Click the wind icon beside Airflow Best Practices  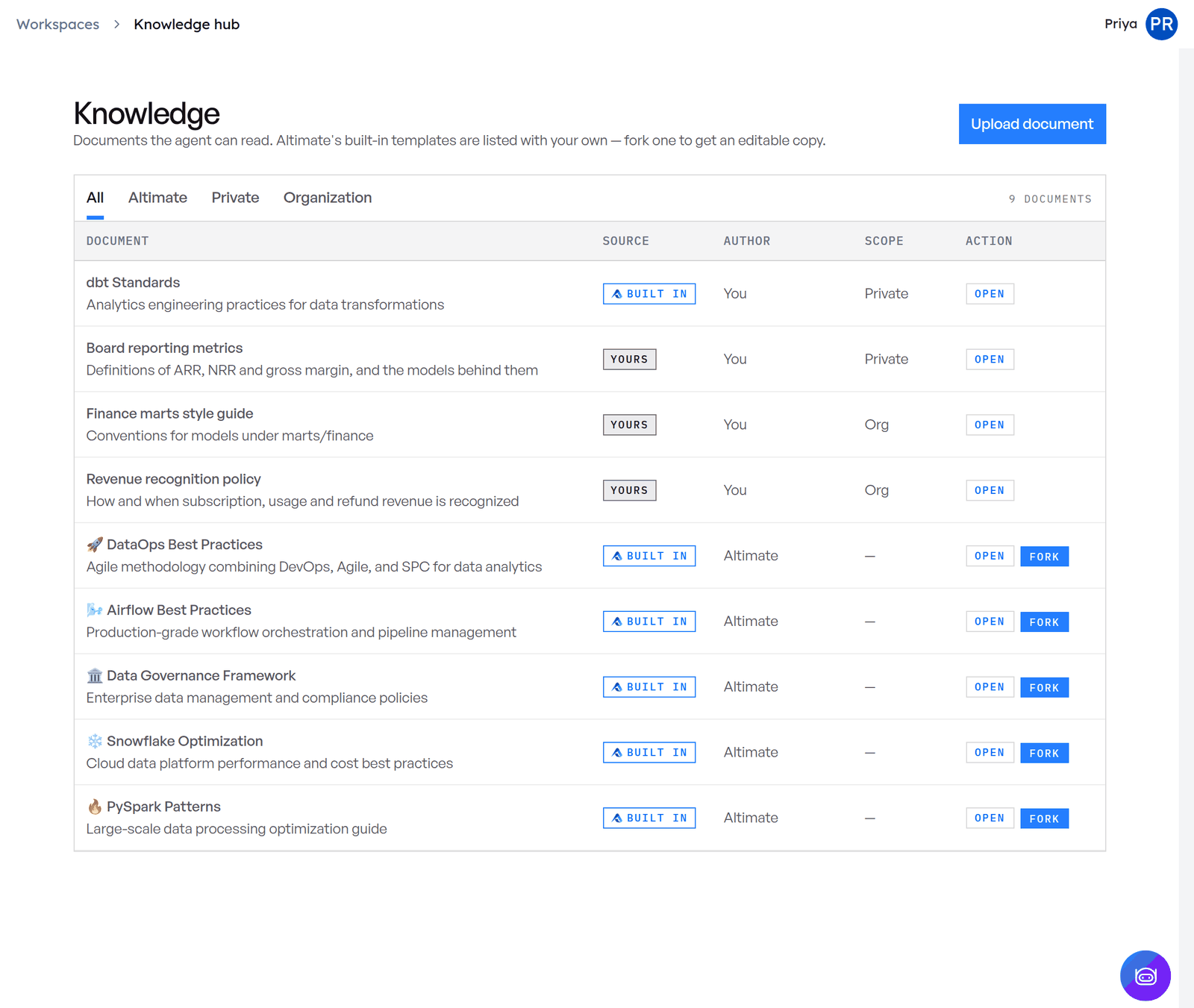click(95, 610)
